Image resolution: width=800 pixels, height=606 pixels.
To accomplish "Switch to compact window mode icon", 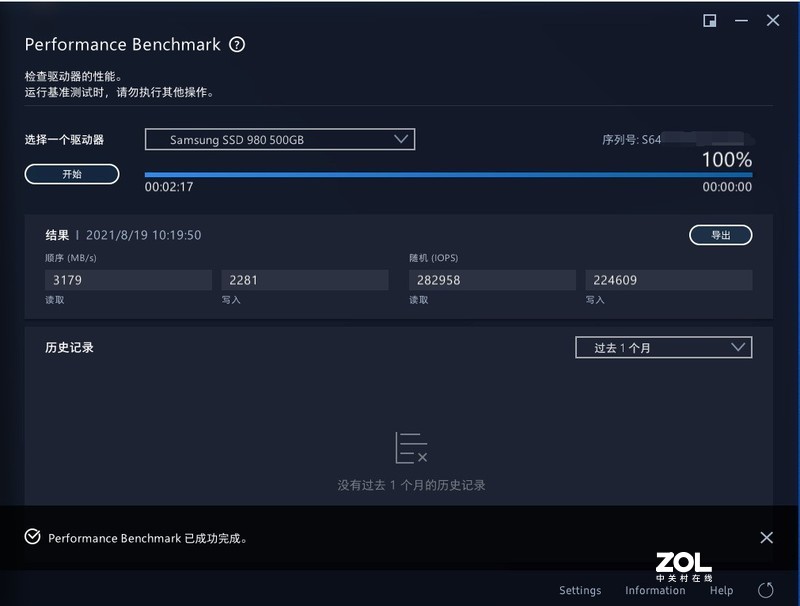I will click(710, 20).
